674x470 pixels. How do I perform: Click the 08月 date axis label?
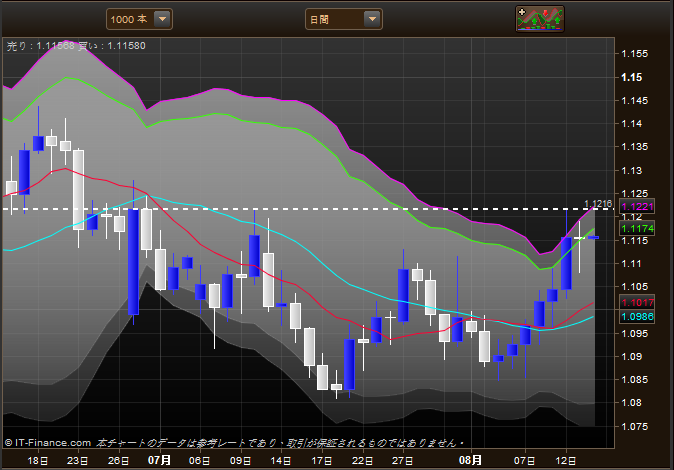coord(470,461)
